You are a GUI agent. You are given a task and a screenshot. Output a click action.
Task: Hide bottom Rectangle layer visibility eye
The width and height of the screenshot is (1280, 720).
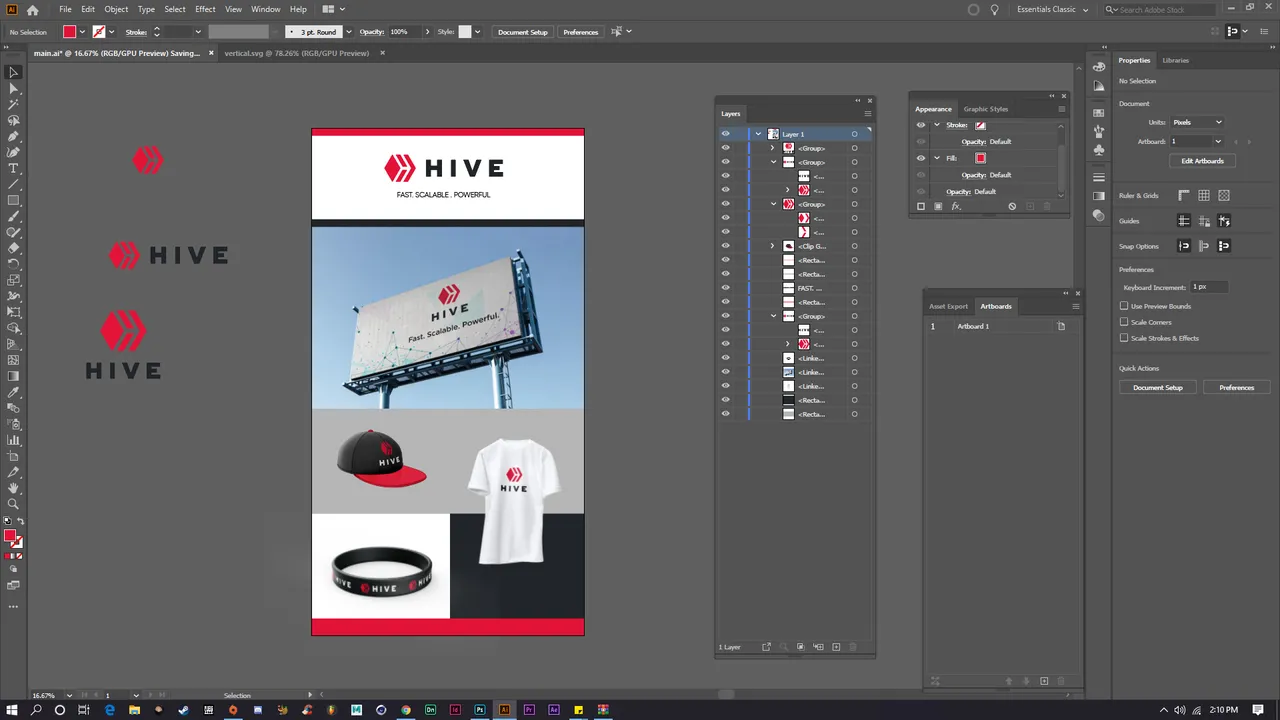click(x=726, y=414)
